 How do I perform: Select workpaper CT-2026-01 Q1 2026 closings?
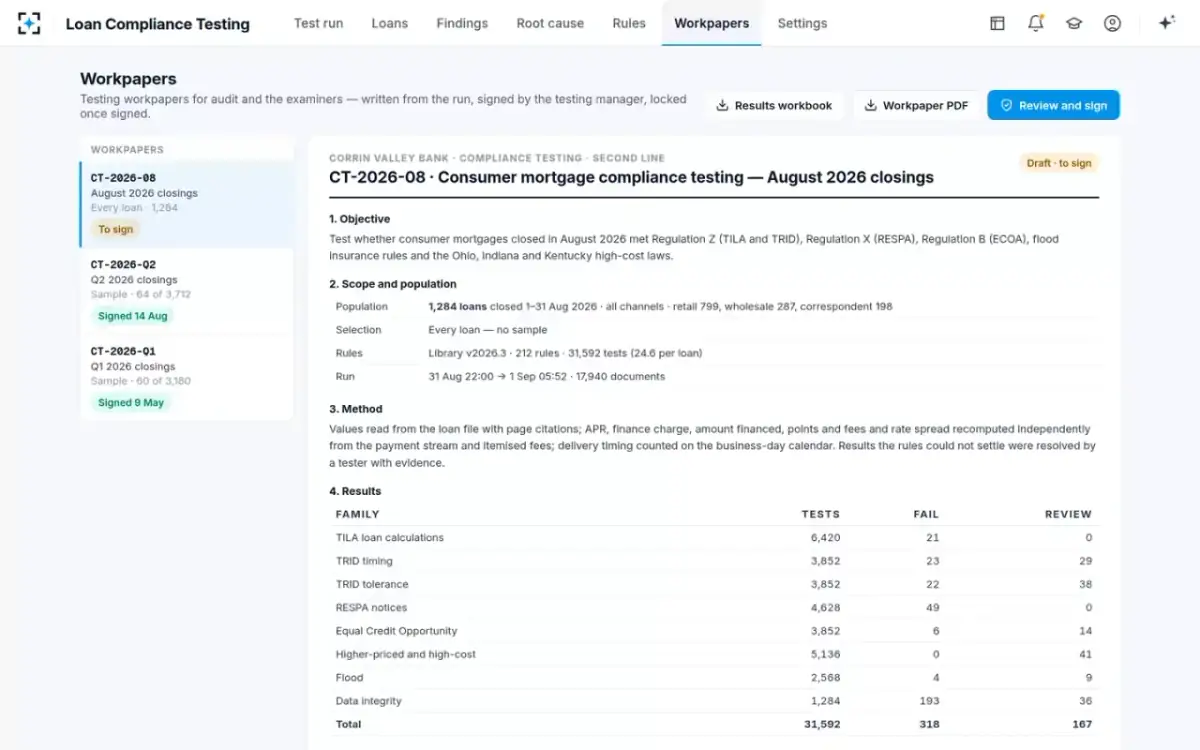pyautogui.click(x=187, y=377)
